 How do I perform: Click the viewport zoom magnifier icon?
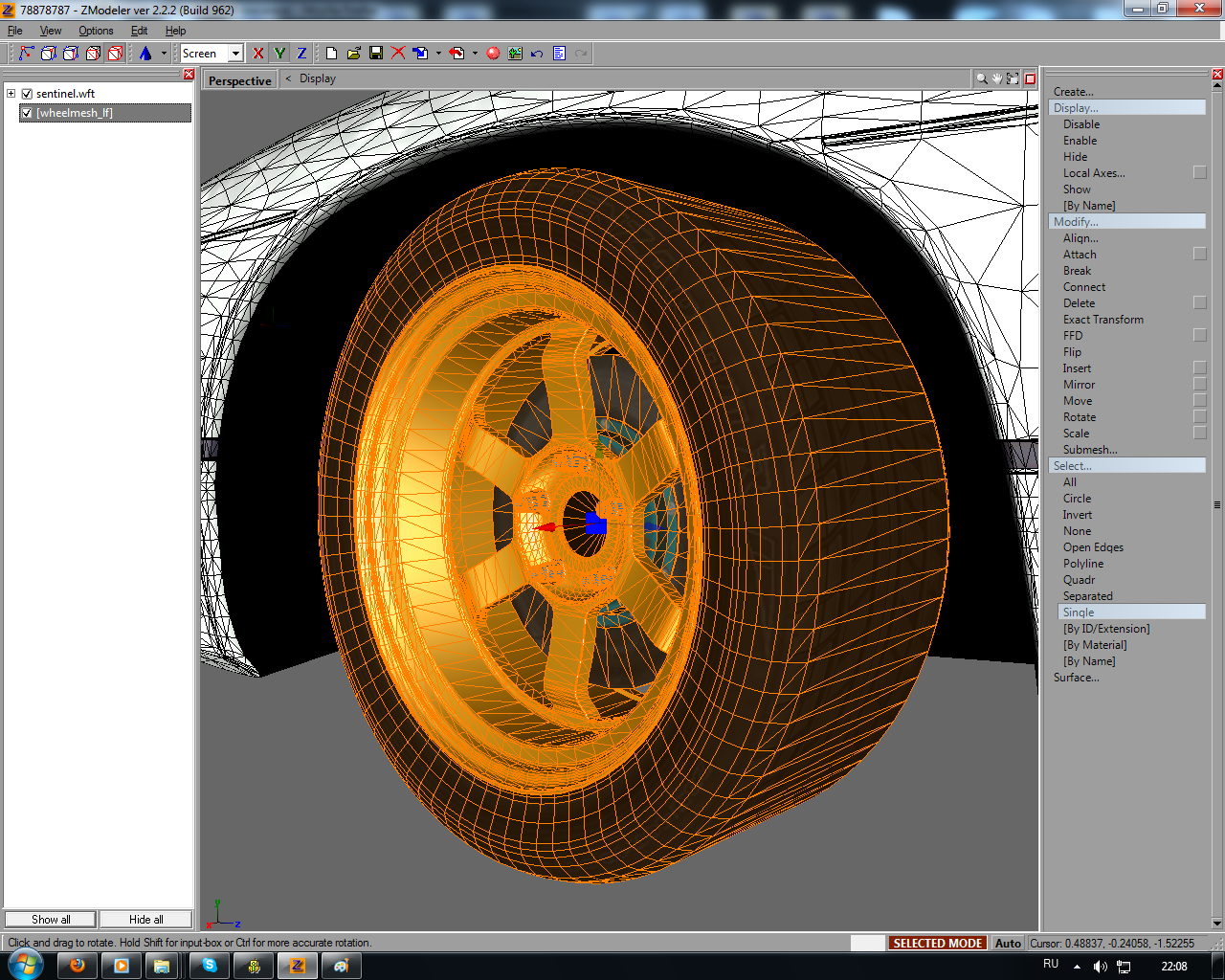click(x=981, y=79)
